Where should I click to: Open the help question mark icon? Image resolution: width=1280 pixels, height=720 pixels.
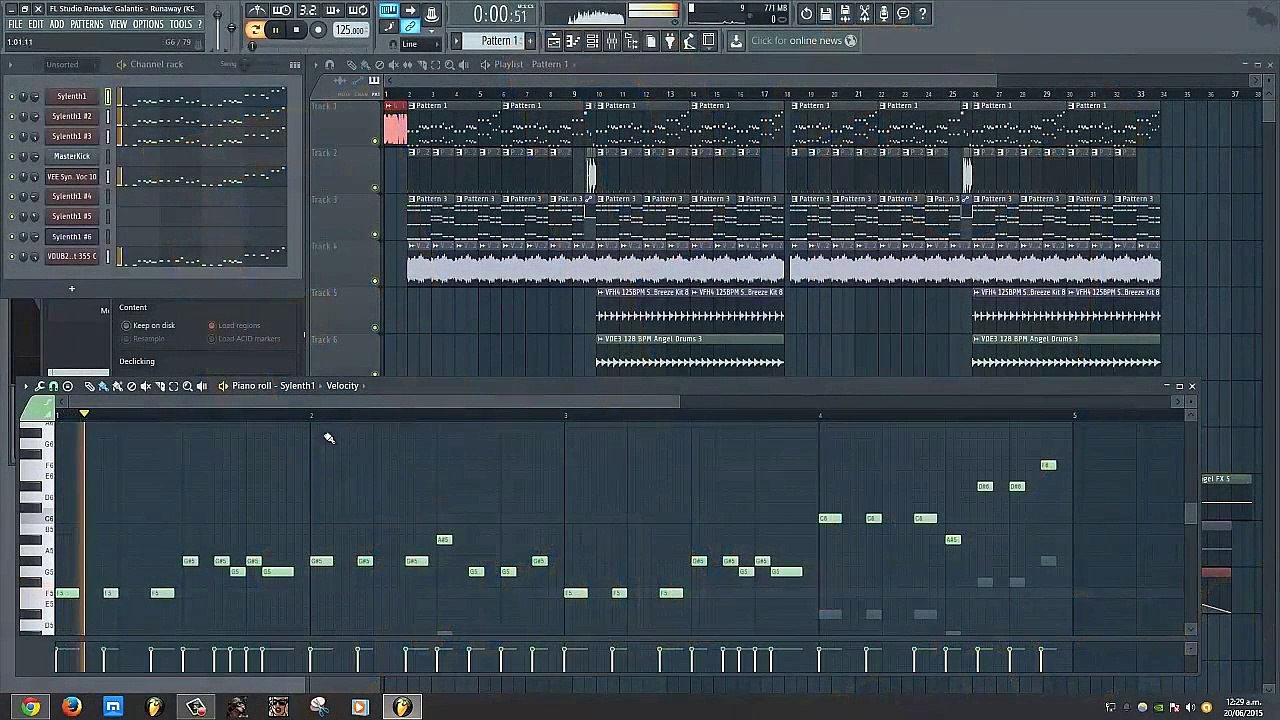(x=923, y=14)
